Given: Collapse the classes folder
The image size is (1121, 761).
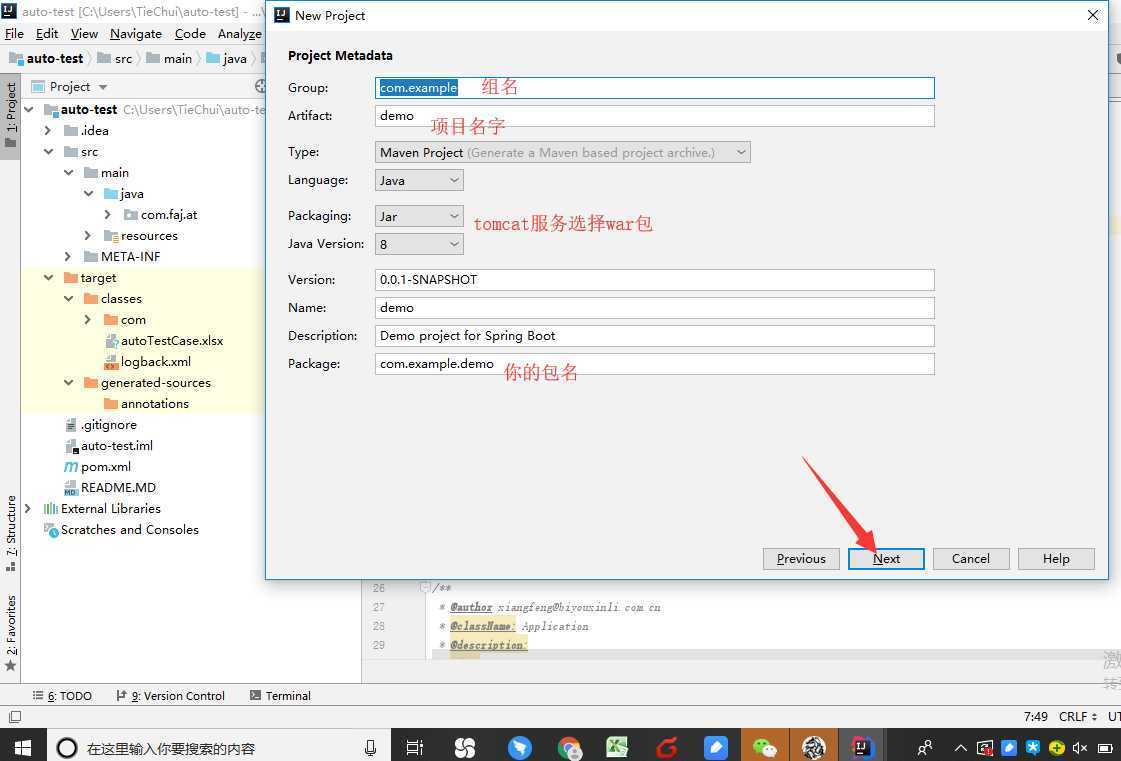Looking at the screenshot, I should coord(68,298).
